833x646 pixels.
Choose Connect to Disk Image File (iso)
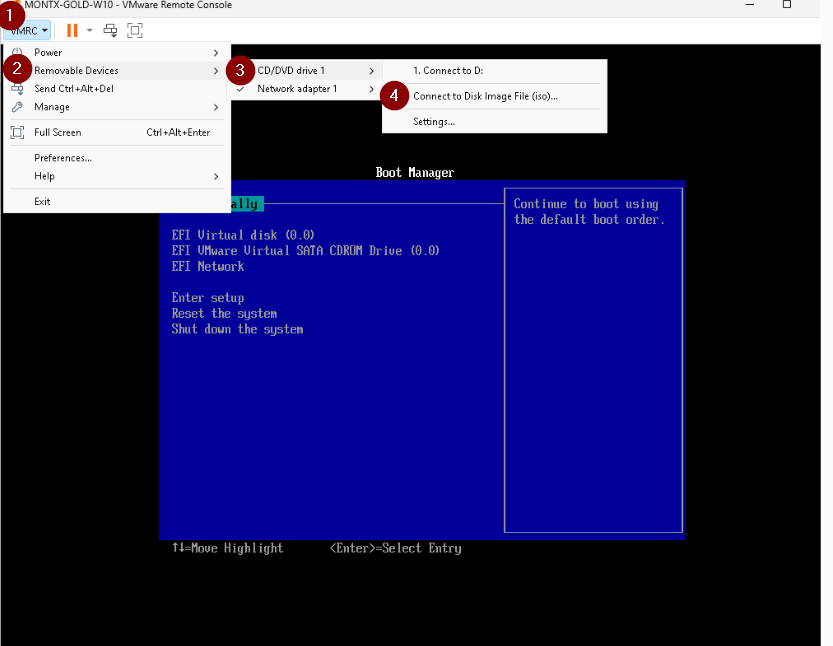click(x=485, y=97)
